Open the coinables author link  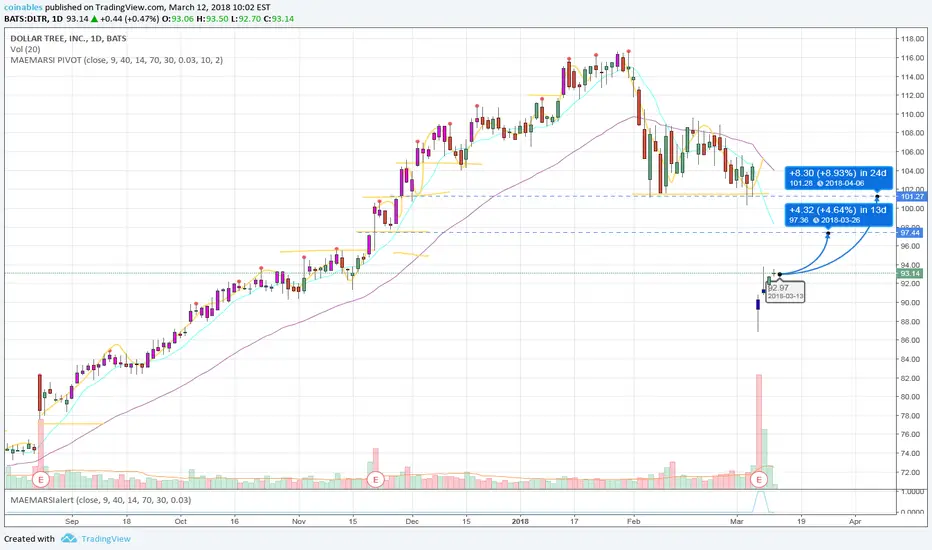pos(23,7)
